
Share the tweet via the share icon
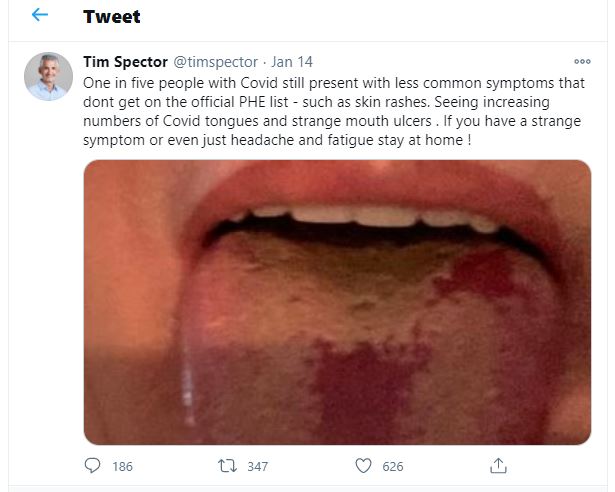pos(498,465)
